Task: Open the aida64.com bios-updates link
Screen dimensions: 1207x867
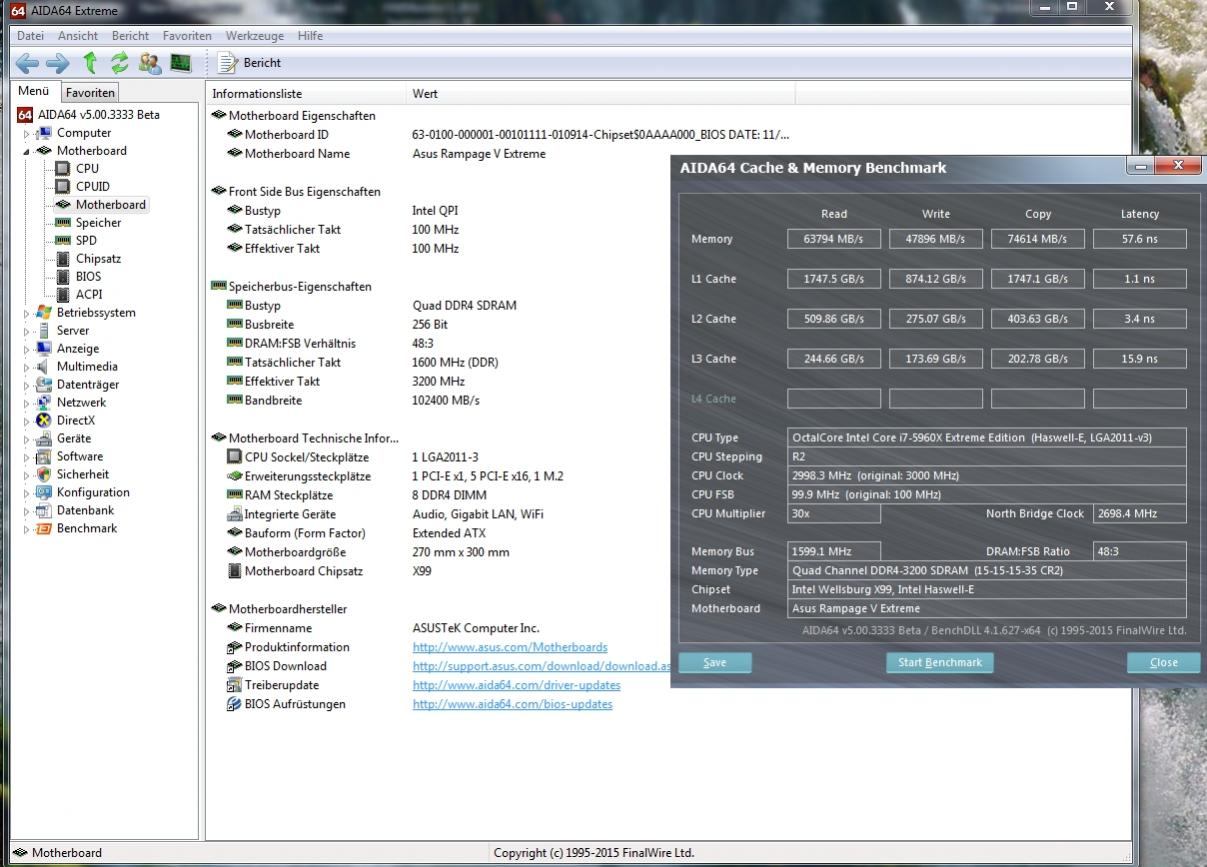Action: coord(513,704)
